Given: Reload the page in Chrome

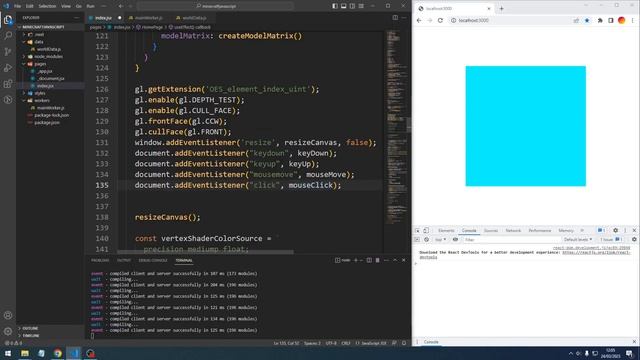Looking at the screenshot, I should coord(440,20).
